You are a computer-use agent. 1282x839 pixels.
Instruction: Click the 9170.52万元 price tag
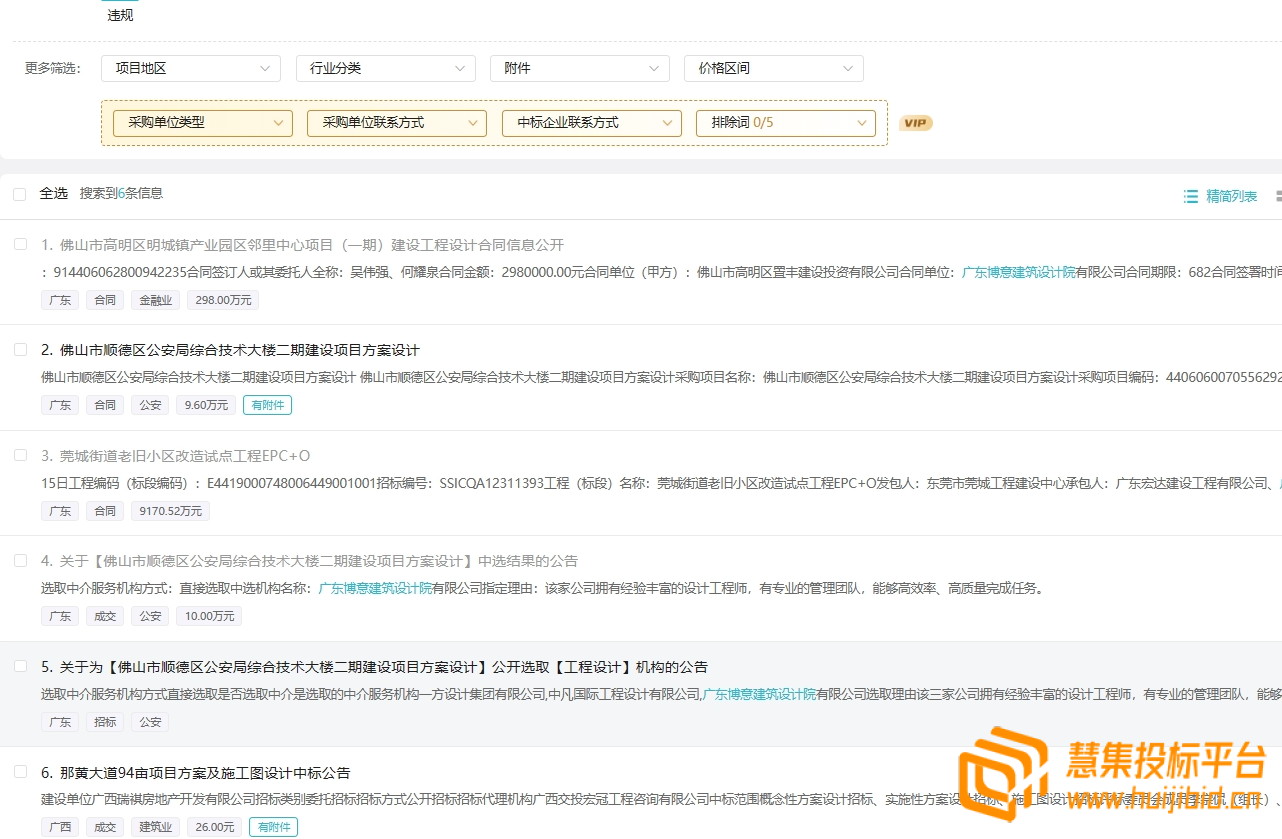170,511
